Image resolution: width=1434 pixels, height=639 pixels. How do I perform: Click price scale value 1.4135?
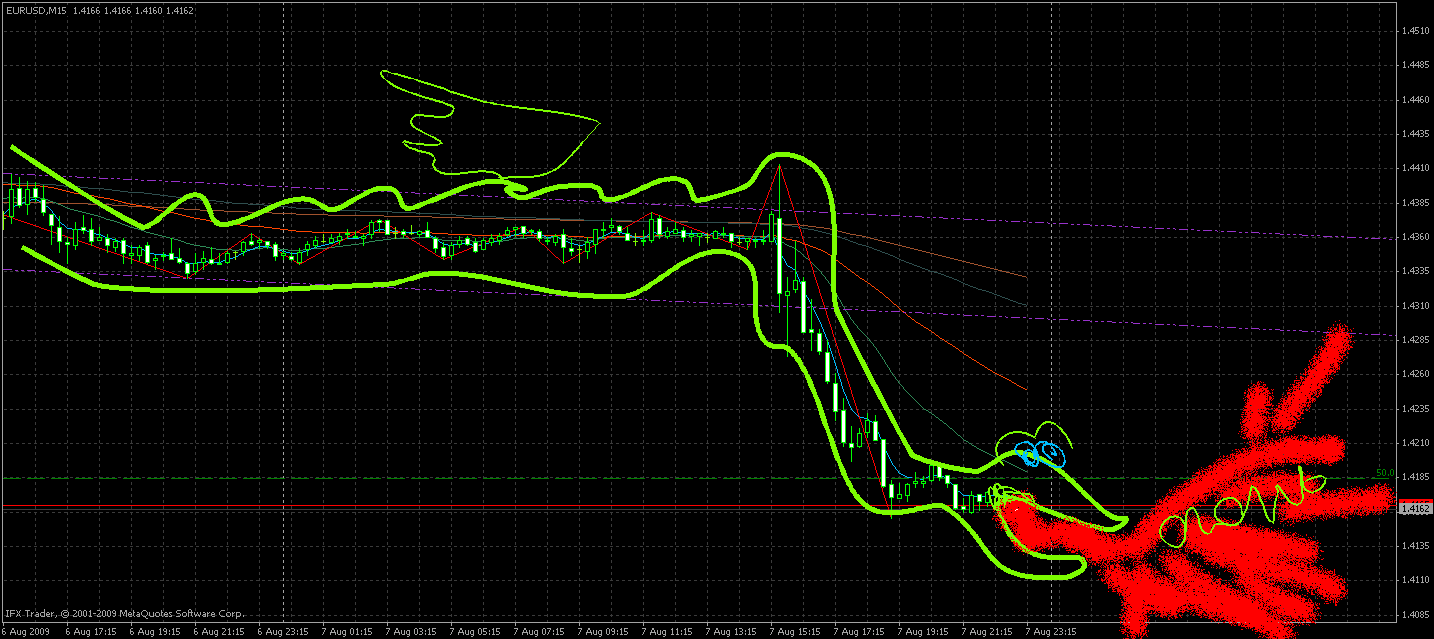click(x=1415, y=545)
